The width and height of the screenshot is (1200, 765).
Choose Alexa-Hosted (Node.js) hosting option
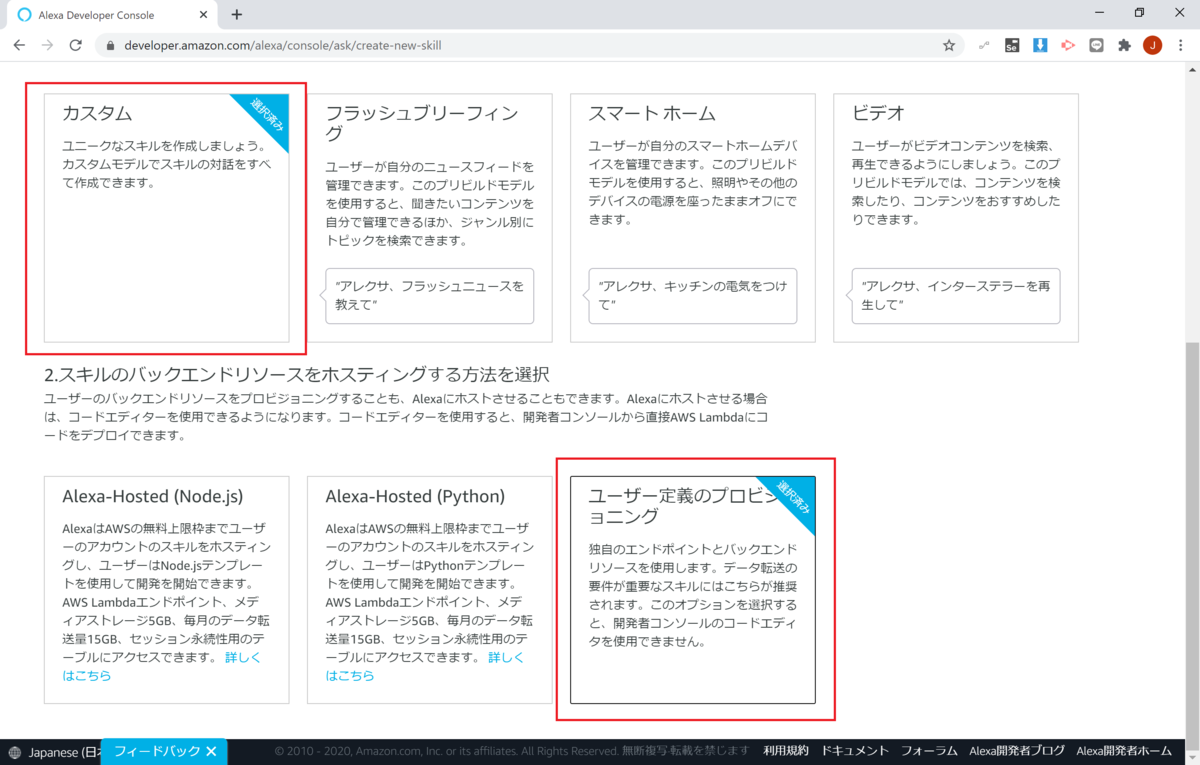tap(166, 590)
